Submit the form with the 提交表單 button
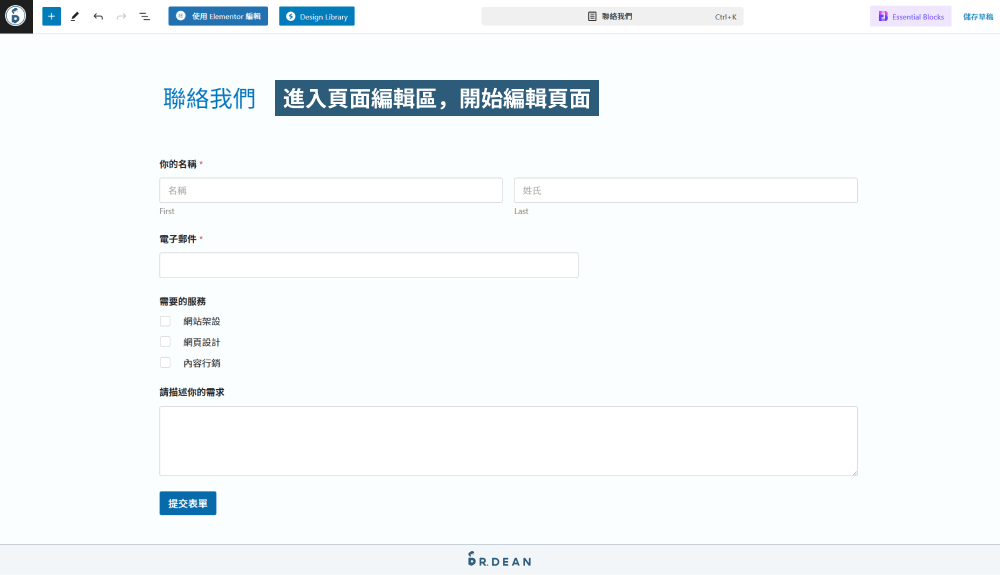The height and width of the screenshot is (575, 1000). (x=188, y=503)
